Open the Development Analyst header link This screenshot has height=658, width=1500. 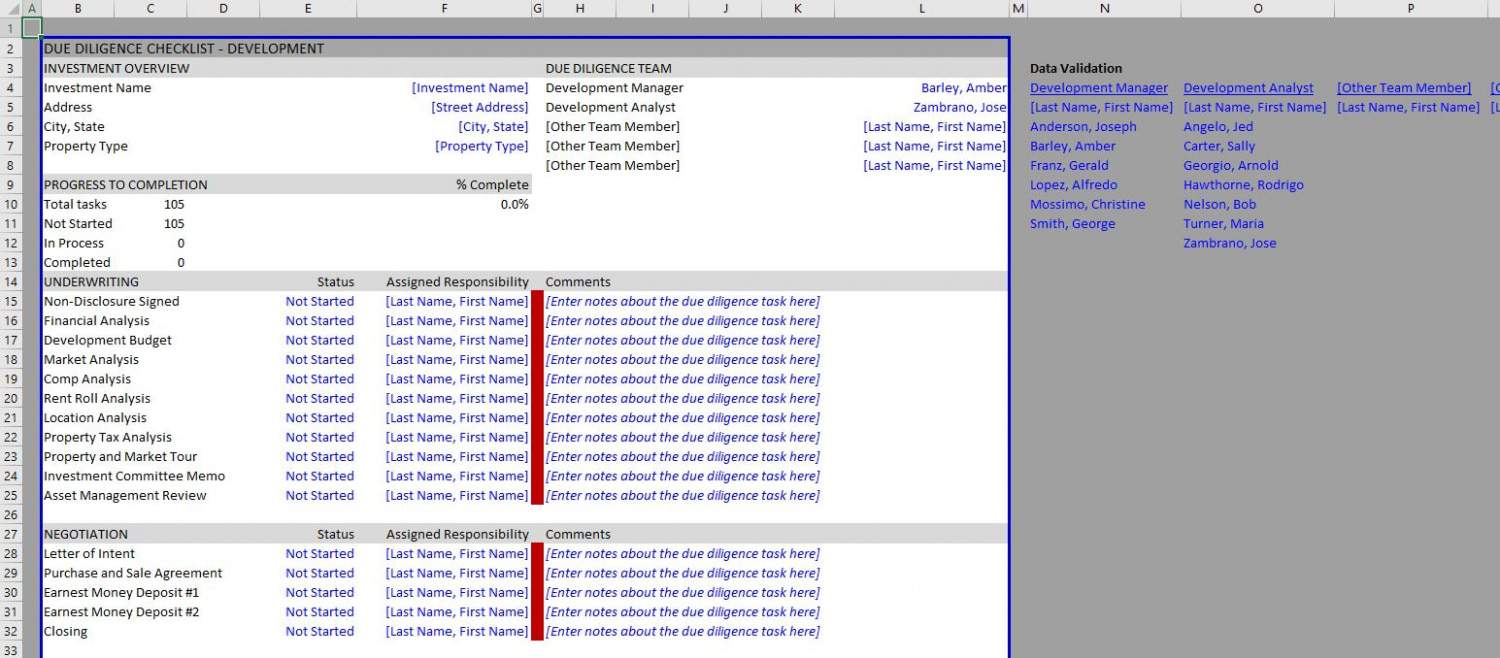pyautogui.click(x=1248, y=87)
